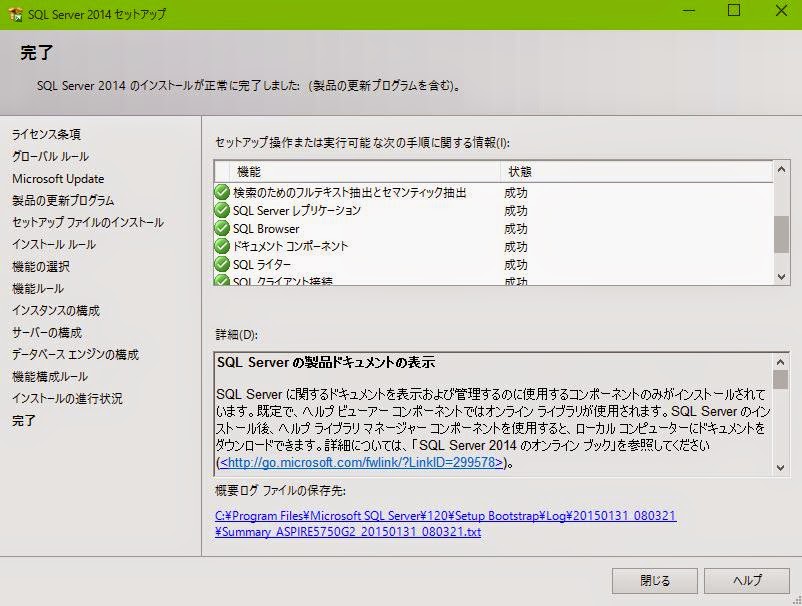Screen dimensions: 802x606
Task: Click the feature list scrollbar thumb
Action: [x=781, y=234]
